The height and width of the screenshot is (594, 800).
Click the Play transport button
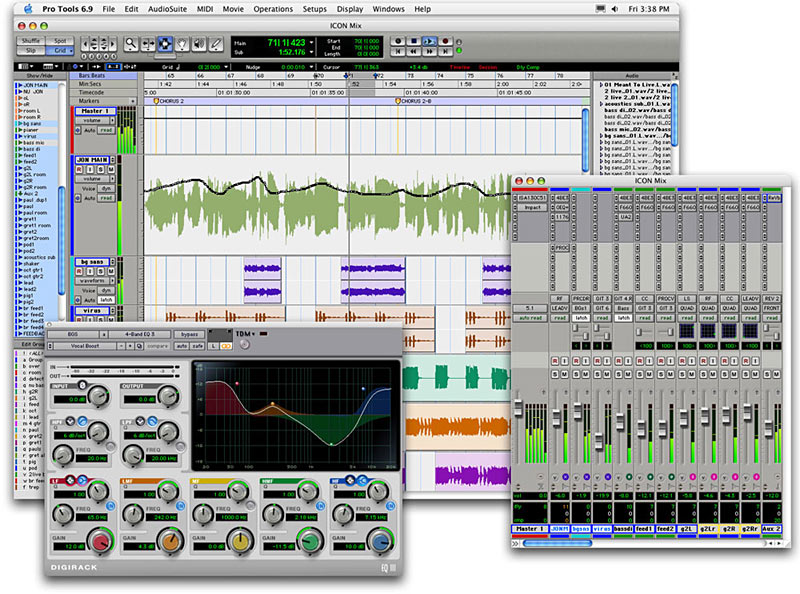pos(430,41)
